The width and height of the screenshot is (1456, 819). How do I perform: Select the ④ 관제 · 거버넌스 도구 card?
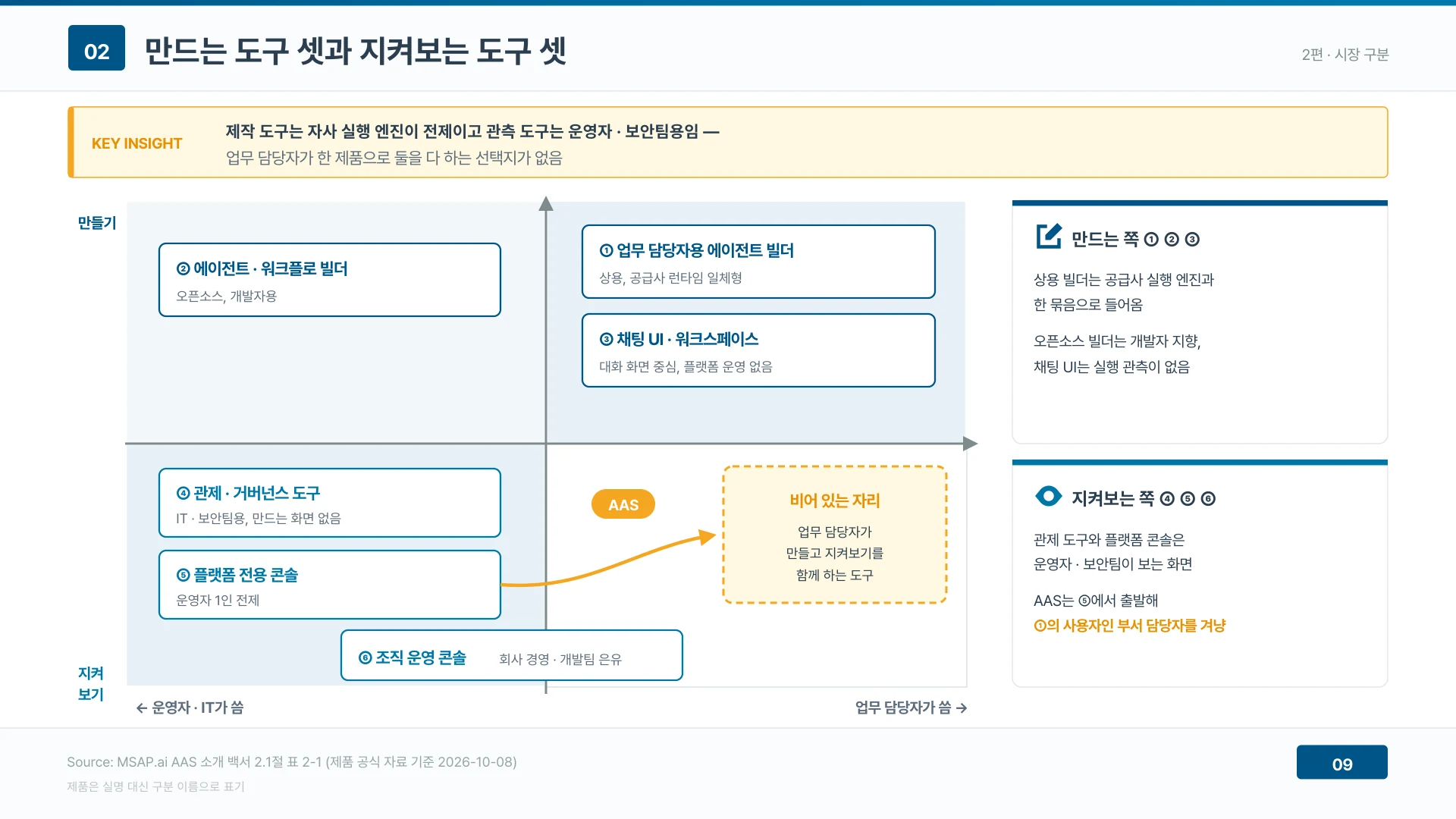[330, 503]
